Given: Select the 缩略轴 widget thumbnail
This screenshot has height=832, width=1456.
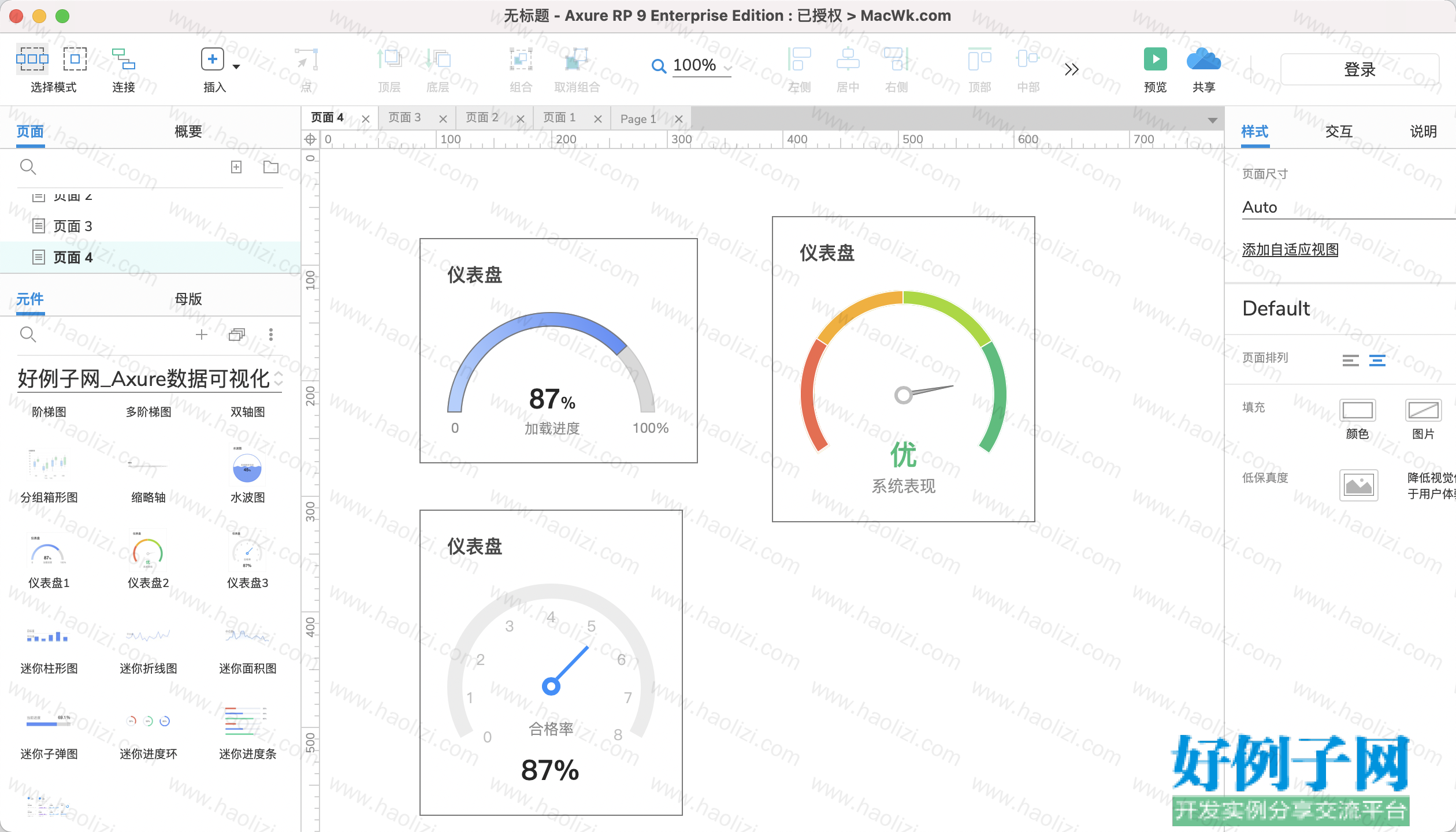Looking at the screenshot, I should 148,463.
